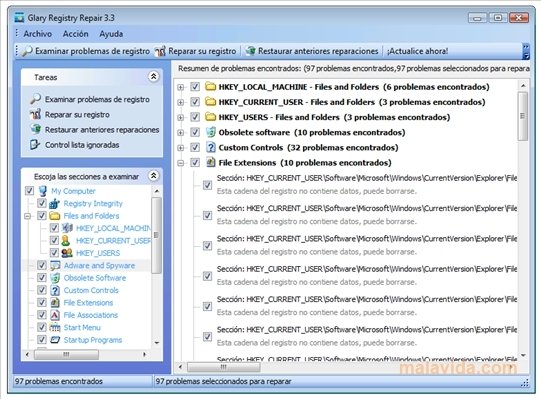Click ¡Actualice ahora! in toolbar
Screen dimensions: 541x399
point(417,51)
